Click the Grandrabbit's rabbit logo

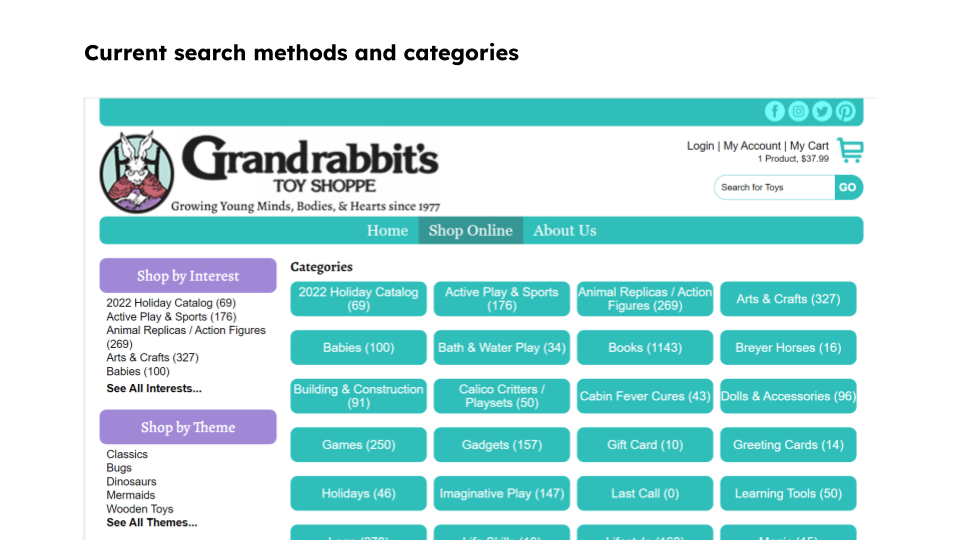pyautogui.click(x=137, y=172)
